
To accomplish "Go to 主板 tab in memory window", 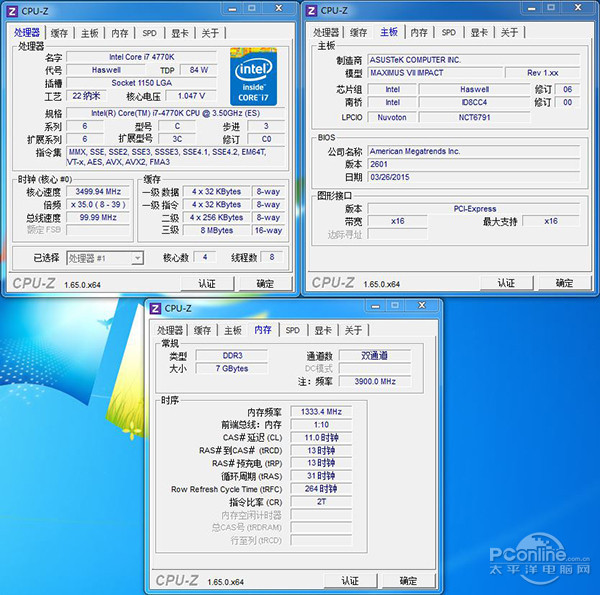I will (233, 330).
